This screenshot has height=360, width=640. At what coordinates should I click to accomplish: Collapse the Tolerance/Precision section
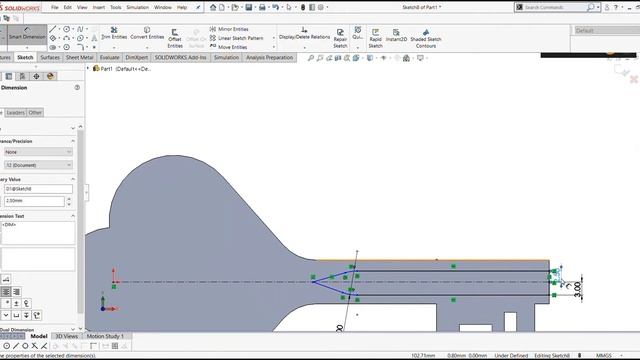point(73,141)
